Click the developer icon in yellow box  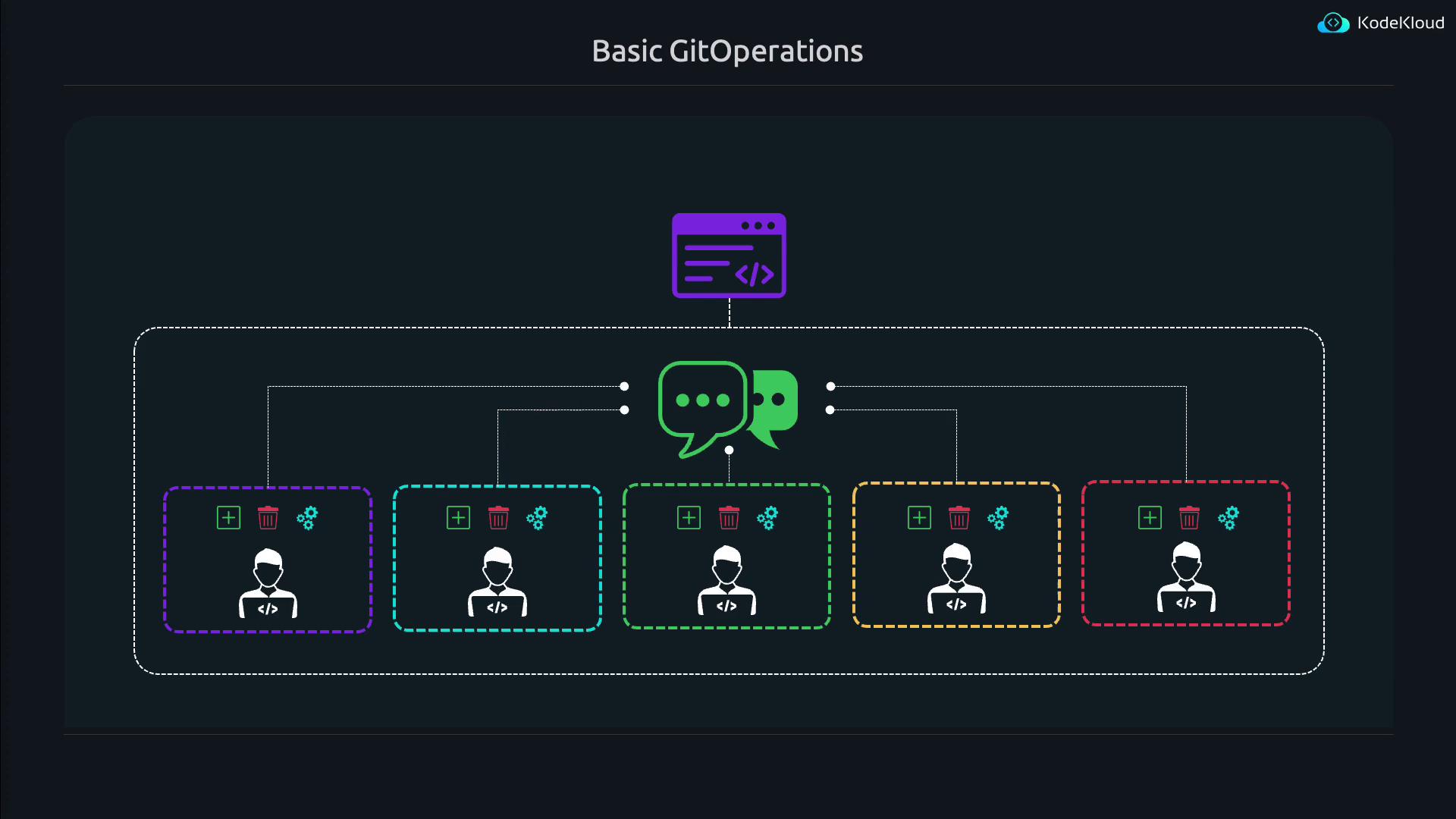(956, 579)
